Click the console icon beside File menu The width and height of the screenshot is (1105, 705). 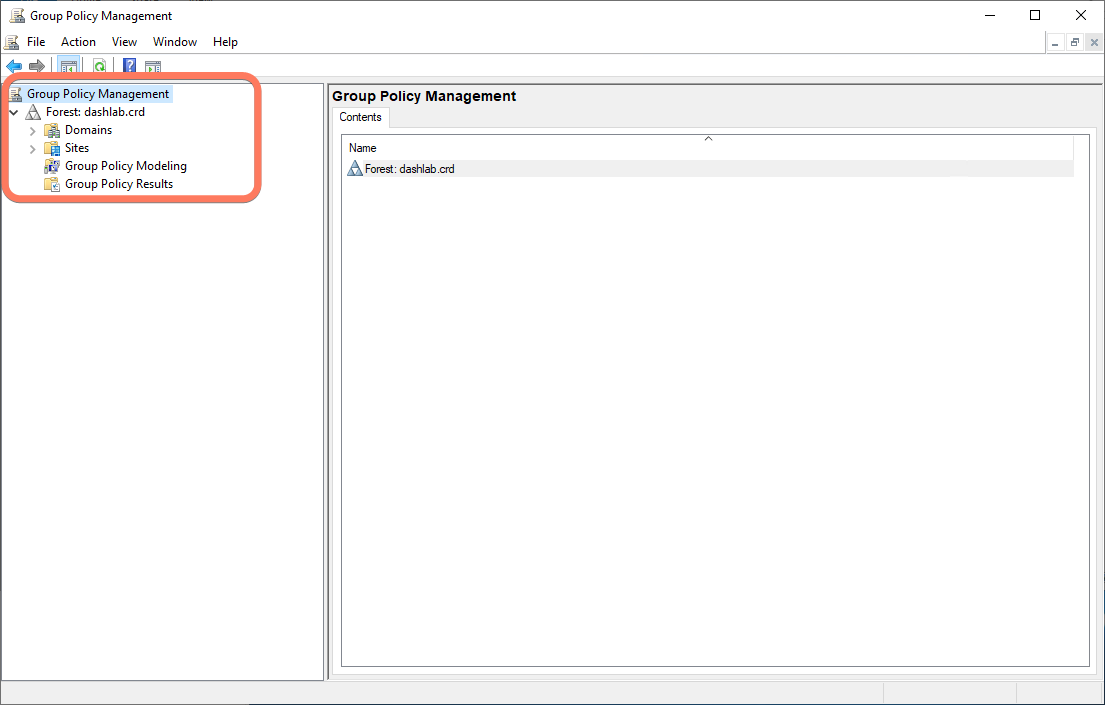[x=12, y=42]
